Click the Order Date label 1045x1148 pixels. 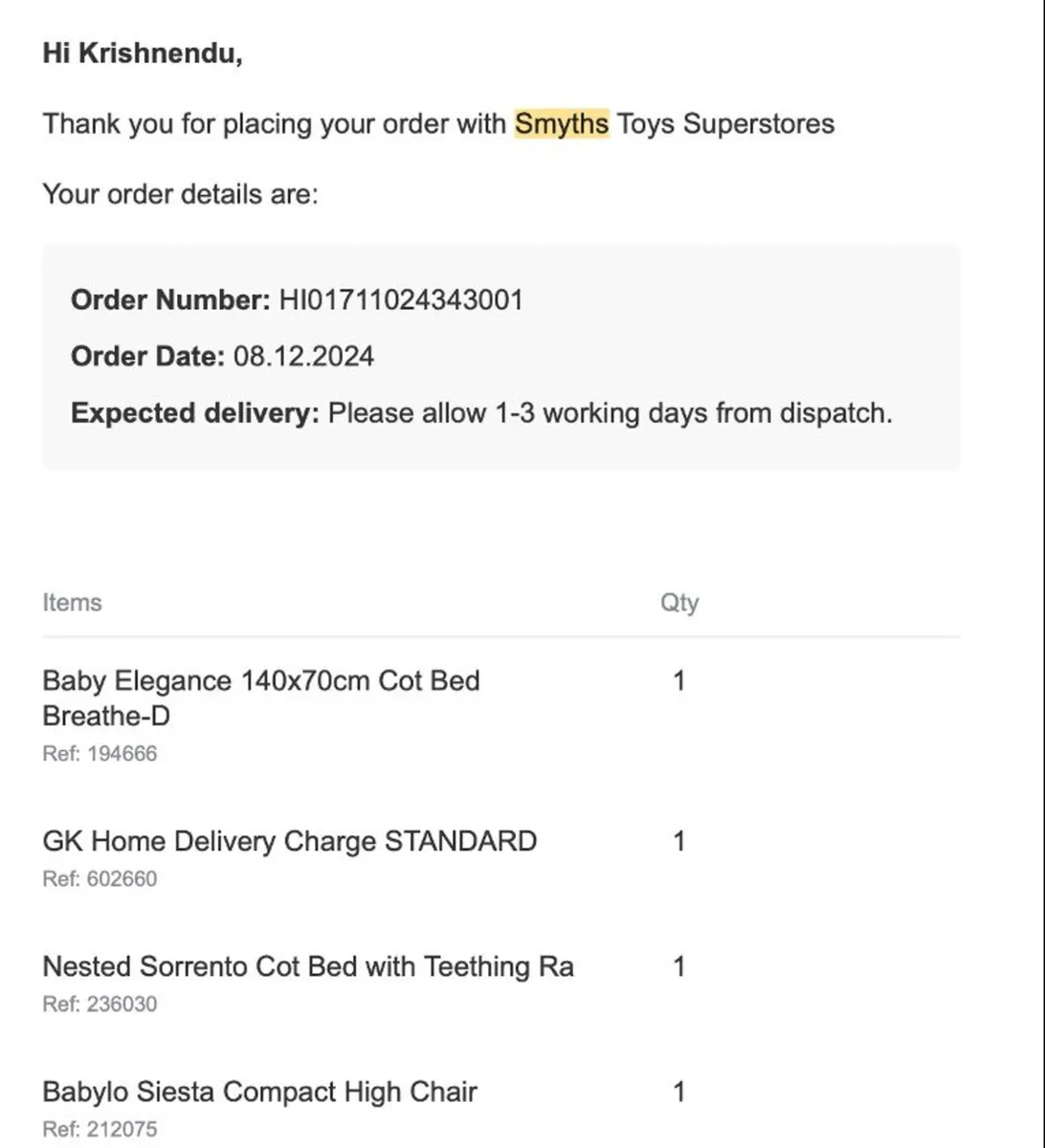[x=147, y=357]
